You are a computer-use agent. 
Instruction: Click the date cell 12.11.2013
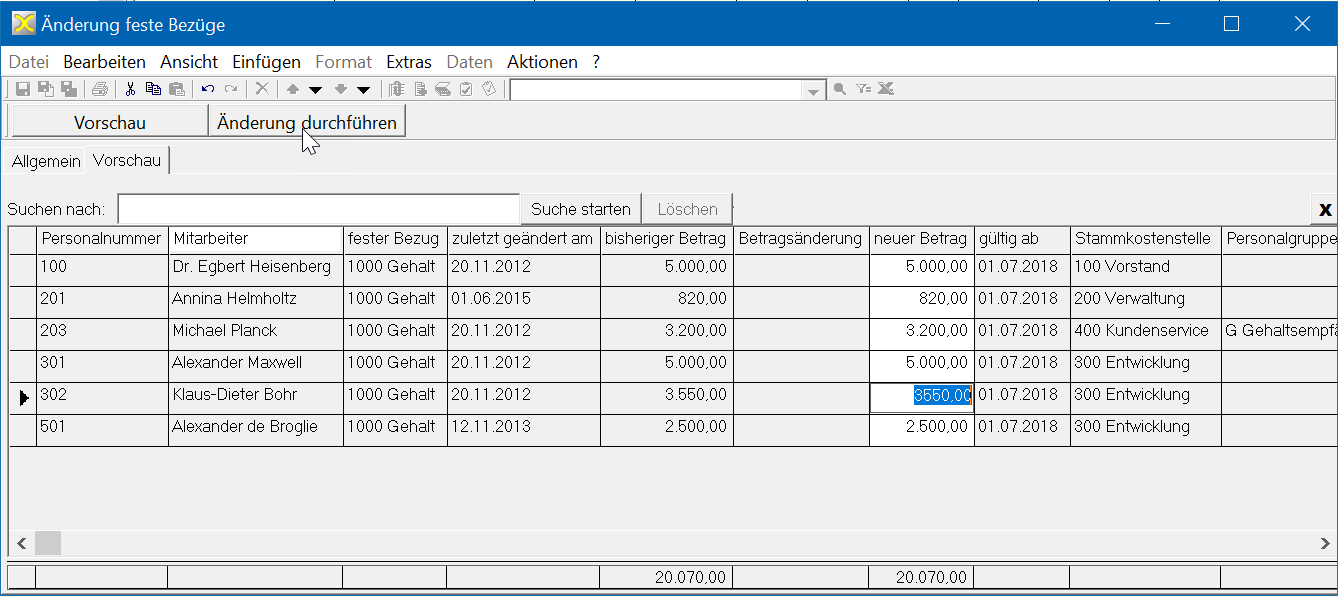[524, 428]
